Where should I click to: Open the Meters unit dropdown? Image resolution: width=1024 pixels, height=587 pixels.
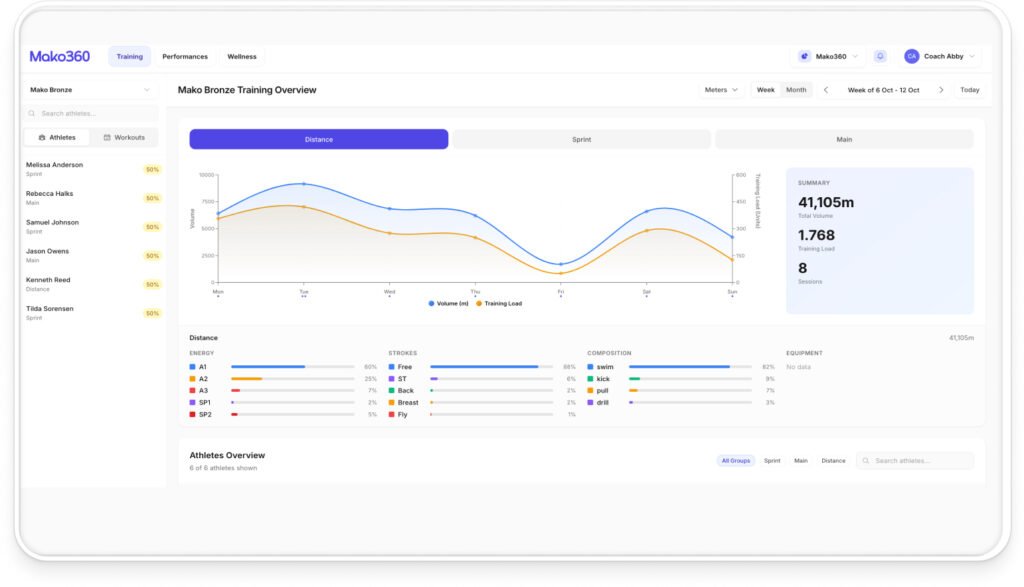[721, 90]
